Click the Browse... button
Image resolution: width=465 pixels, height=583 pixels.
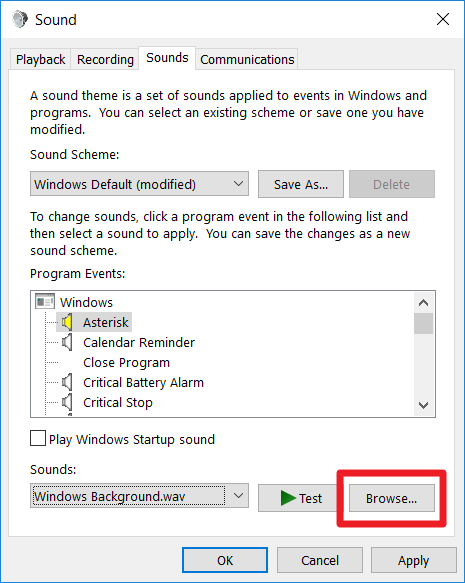[391, 498]
